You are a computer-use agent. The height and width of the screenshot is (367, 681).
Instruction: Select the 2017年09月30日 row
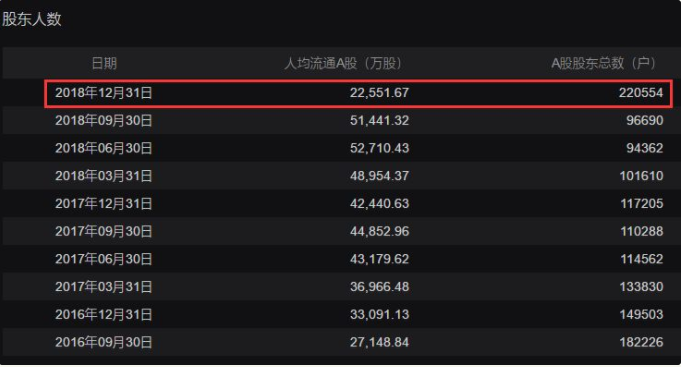tap(340, 231)
